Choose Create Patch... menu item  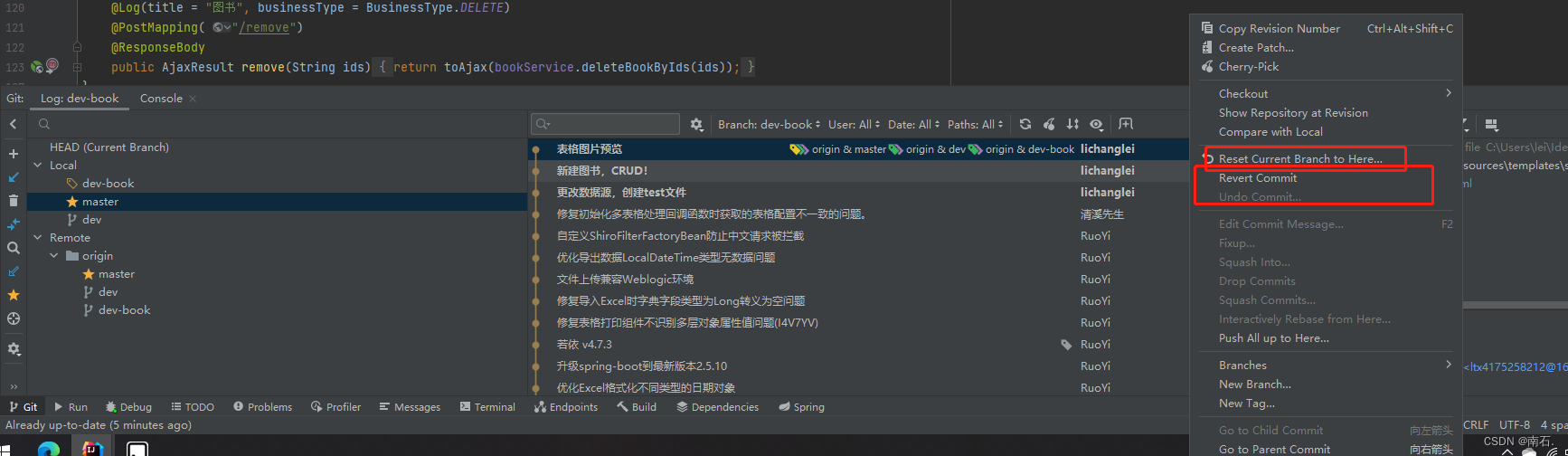point(1326,48)
